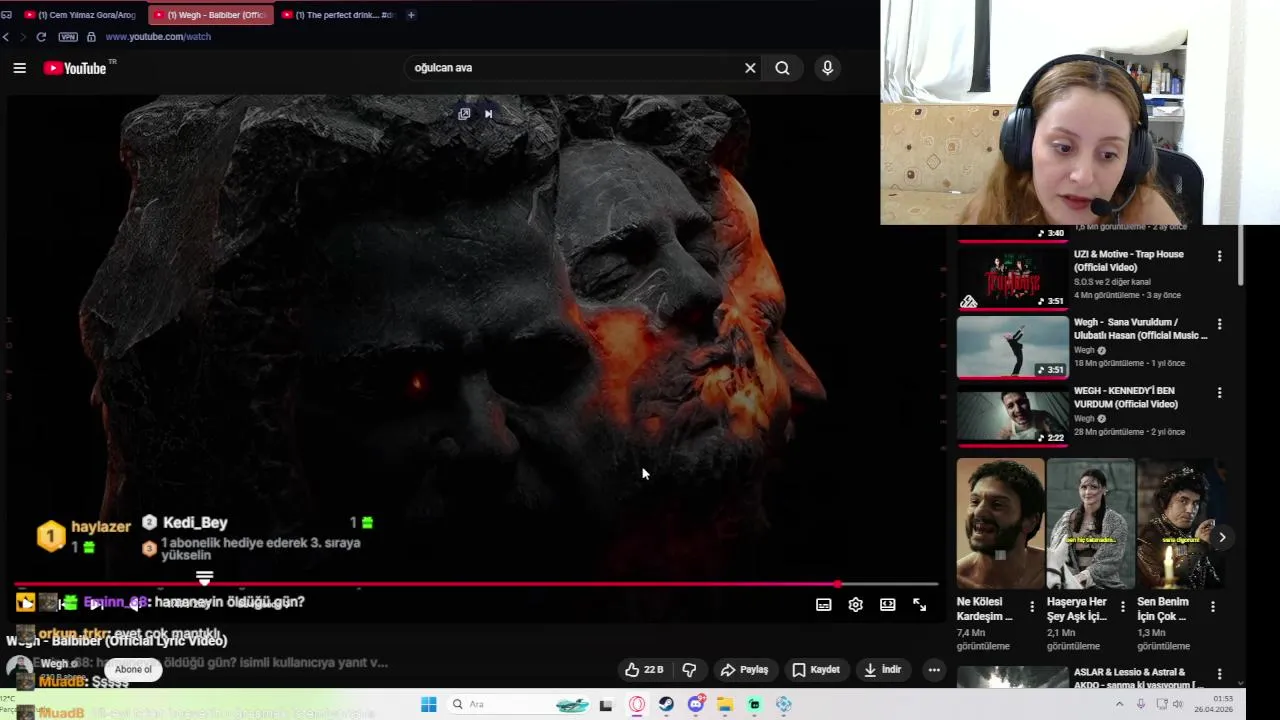Screen dimensions: 1280x720
Task: Open options for Haşerya short
Action: click(x=1122, y=606)
